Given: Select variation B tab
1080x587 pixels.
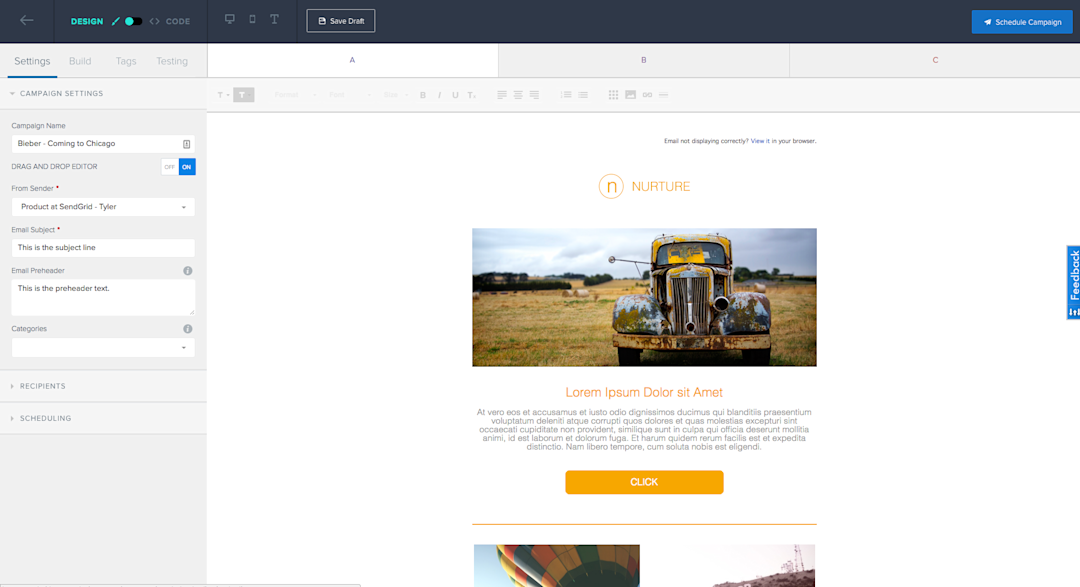Looking at the screenshot, I should click(x=644, y=61).
